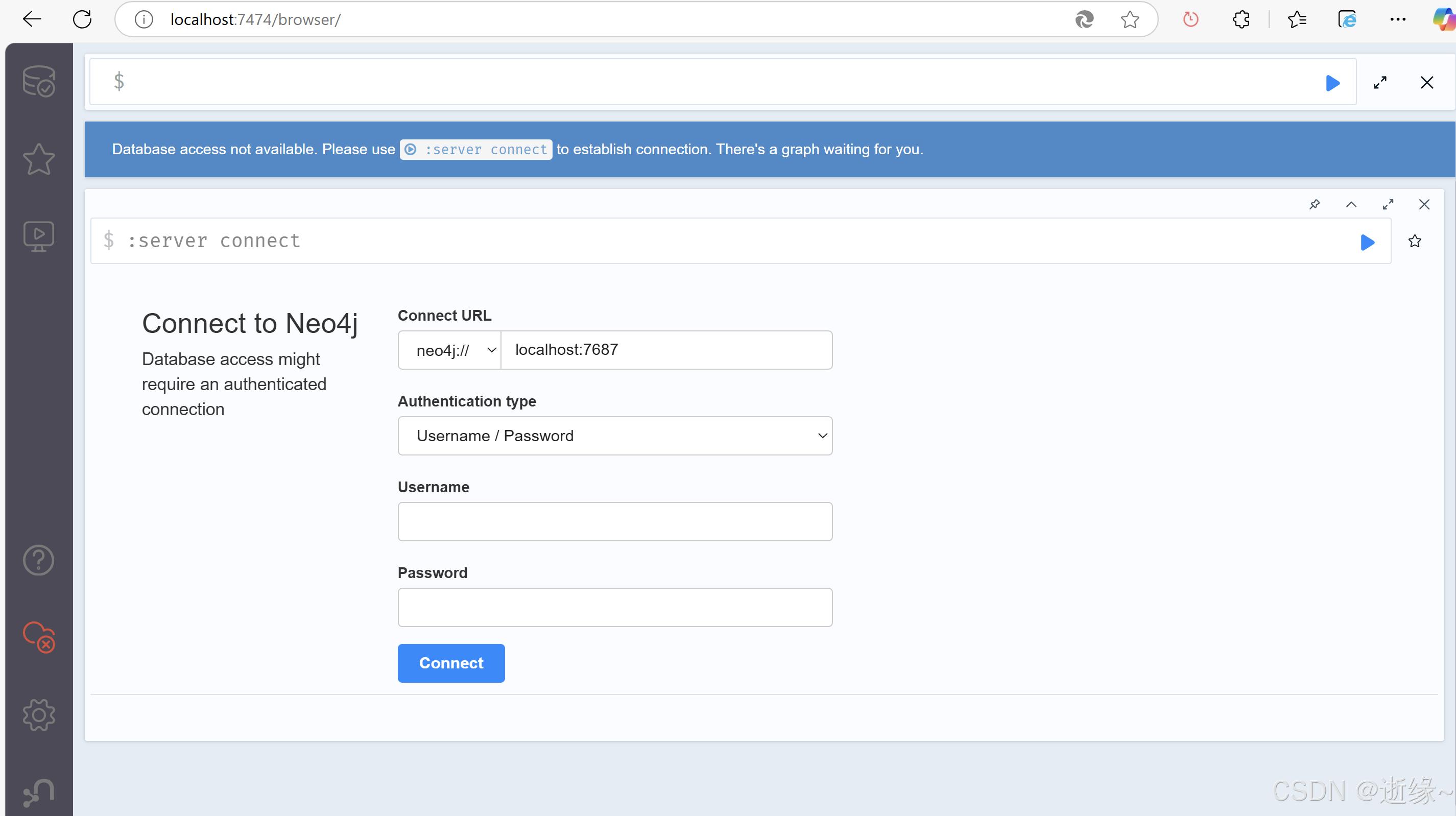Open the Help question mark sidebar
This screenshot has height=816, width=1456.
pyautogui.click(x=38, y=560)
